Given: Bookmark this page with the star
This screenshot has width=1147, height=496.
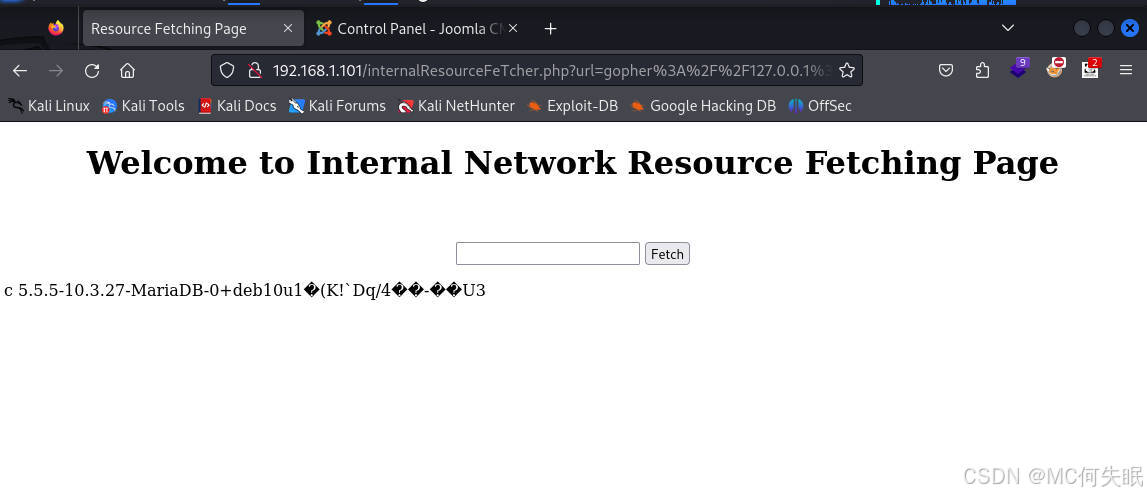Looking at the screenshot, I should click(846, 70).
